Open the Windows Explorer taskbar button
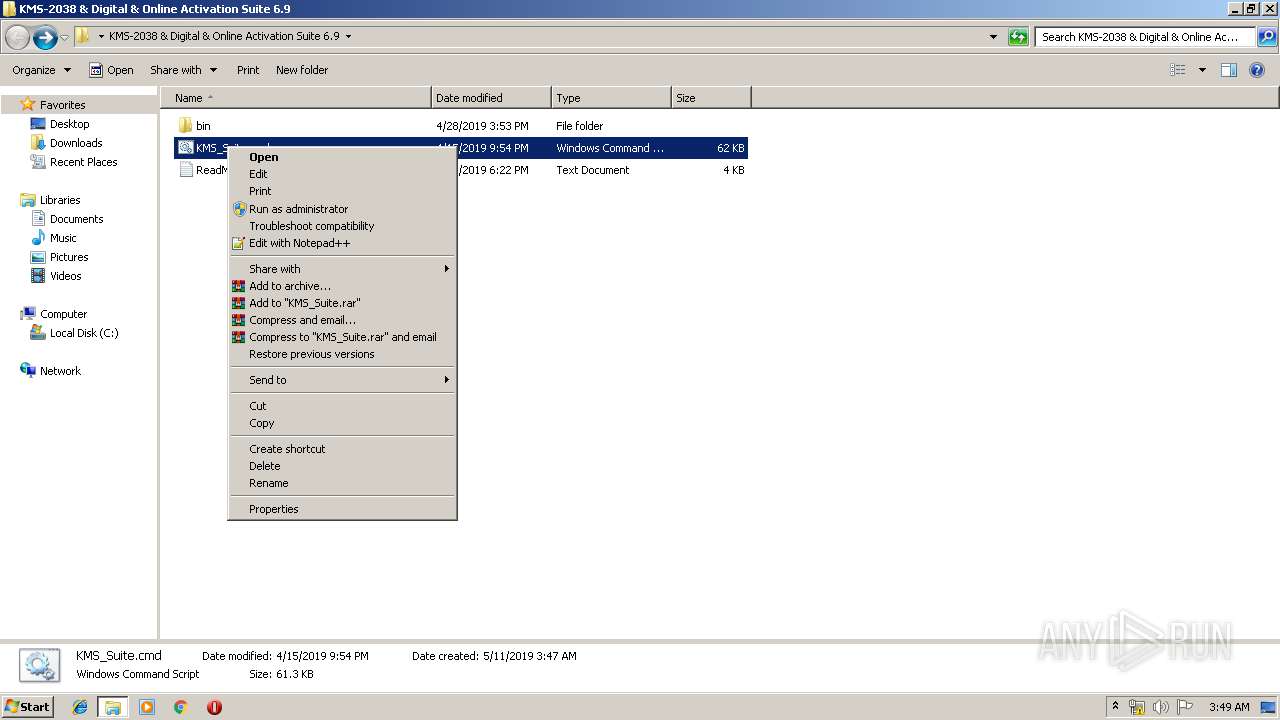Image resolution: width=1280 pixels, height=720 pixels. click(113, 707)
